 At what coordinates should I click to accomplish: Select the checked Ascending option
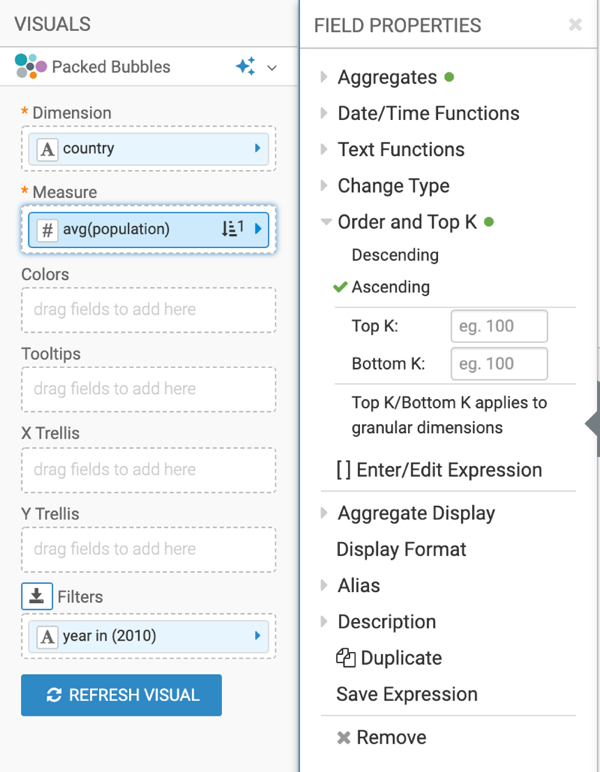[x=390, y=287]
